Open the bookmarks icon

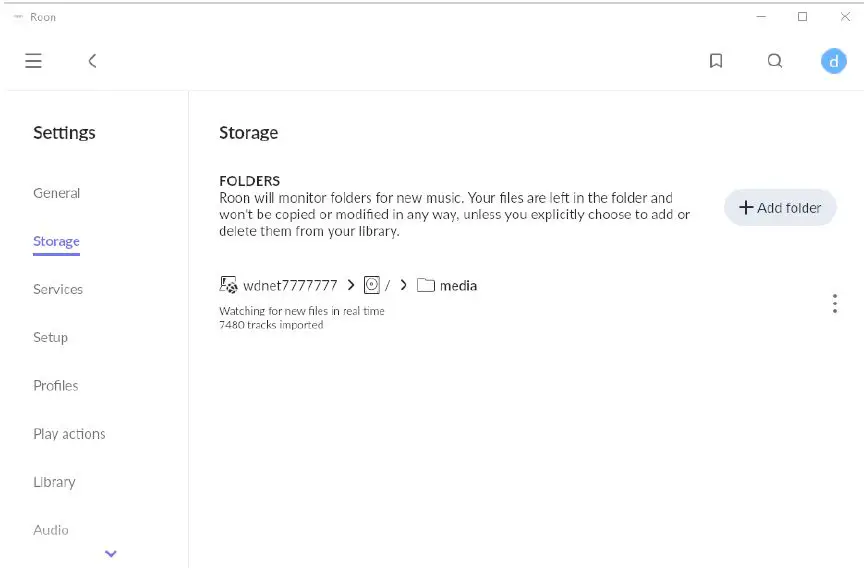click(716, 61)
